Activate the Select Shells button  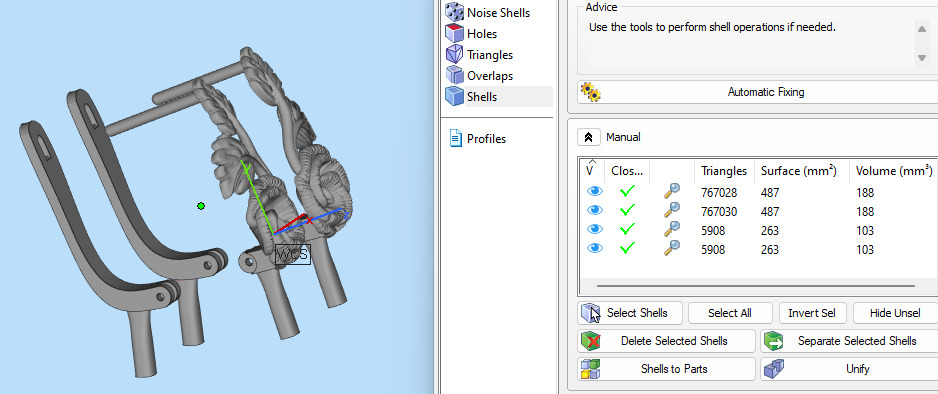click(x=631, y=313)
